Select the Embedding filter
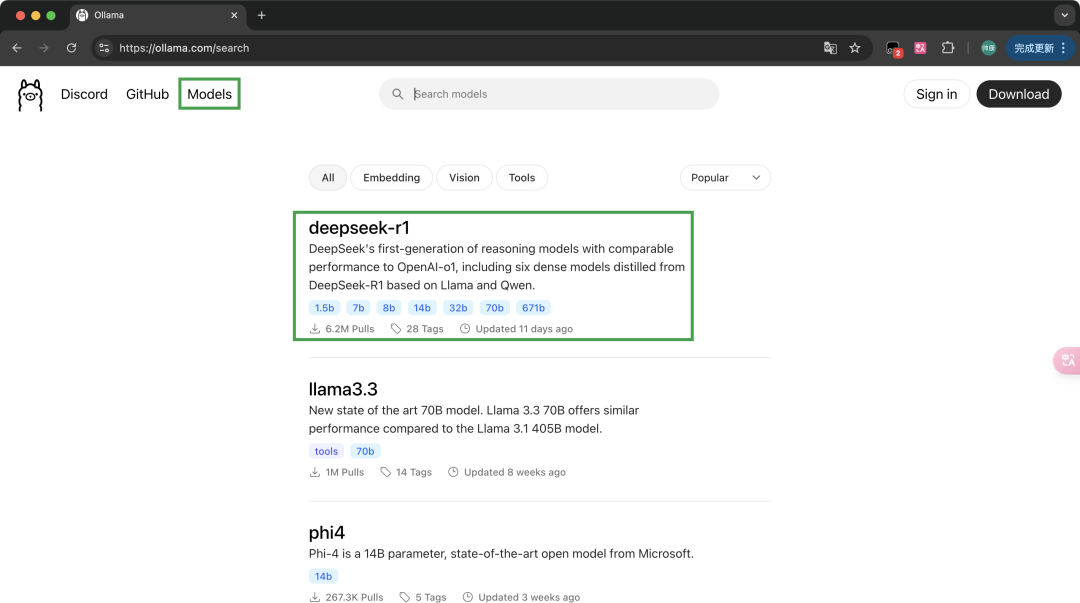Viewport: 1080px width, 603px height. tap(391, 178)
